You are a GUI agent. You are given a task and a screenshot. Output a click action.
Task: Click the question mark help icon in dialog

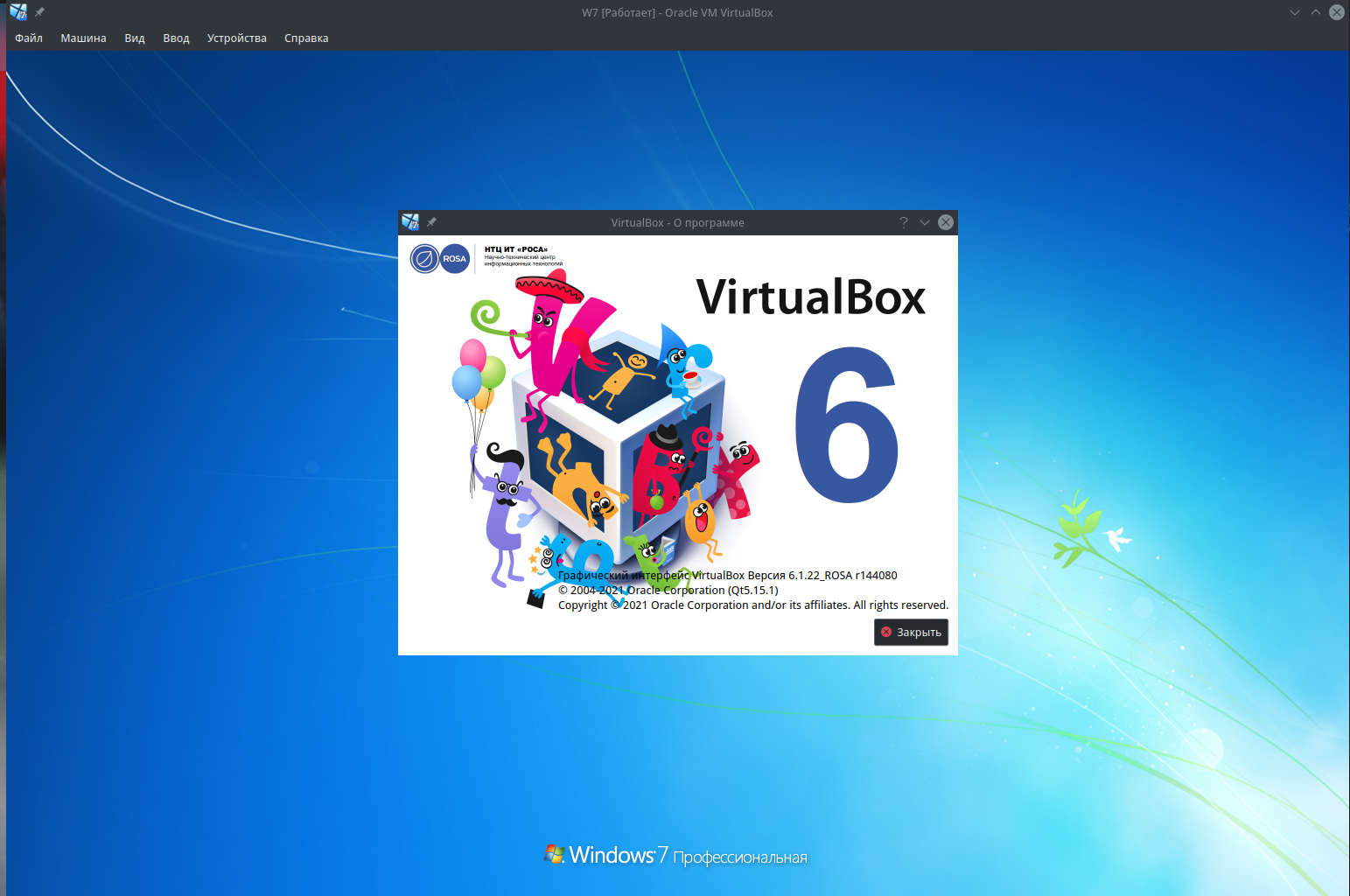point(904,222)
